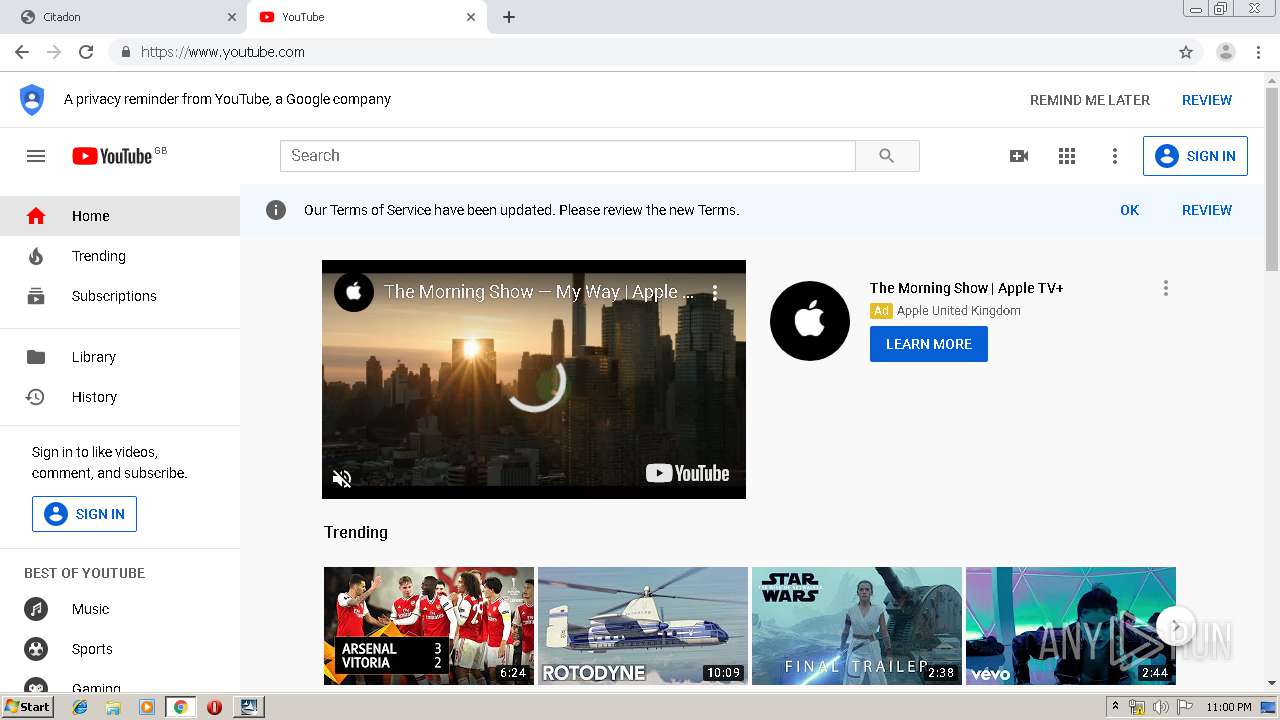Open the YouTube apps grid icon
The height and width of the screenshot is (720, 1280).
1067,156
